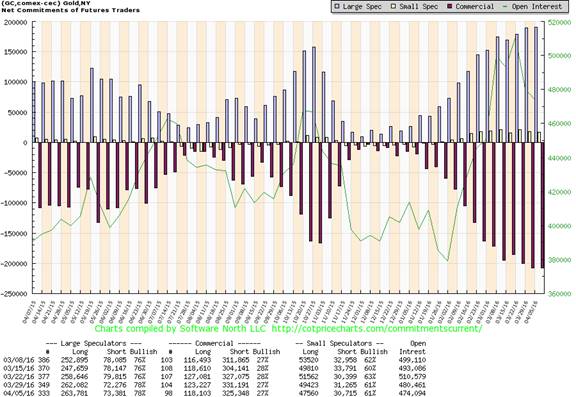Click the -250000 left axis label
Screen dimensions: 576x397
pos(14,294)
